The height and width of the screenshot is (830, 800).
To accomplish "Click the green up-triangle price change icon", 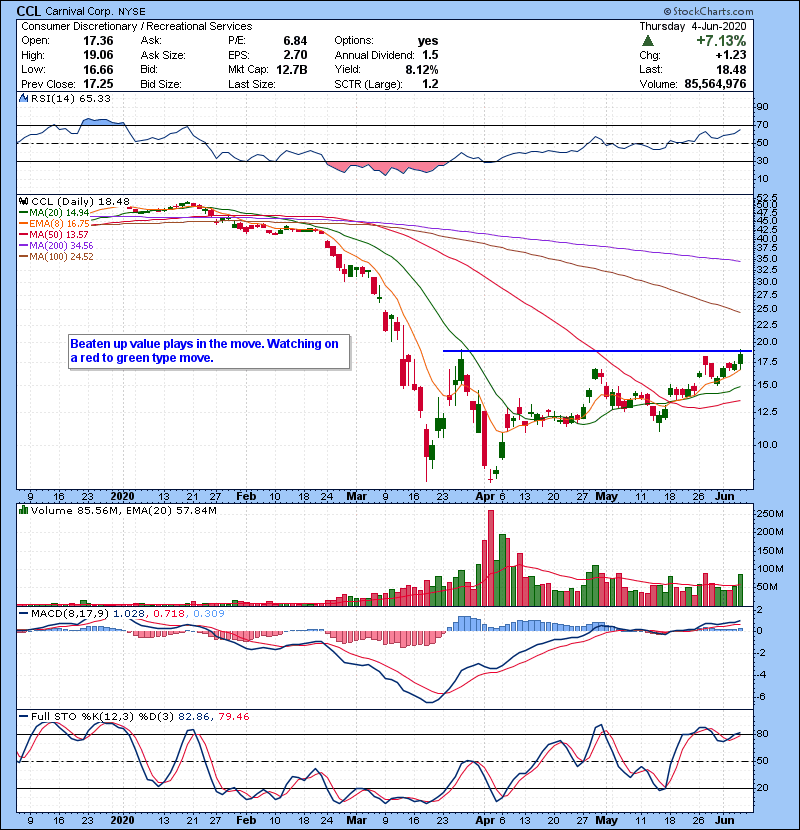I will pos(647,41).
